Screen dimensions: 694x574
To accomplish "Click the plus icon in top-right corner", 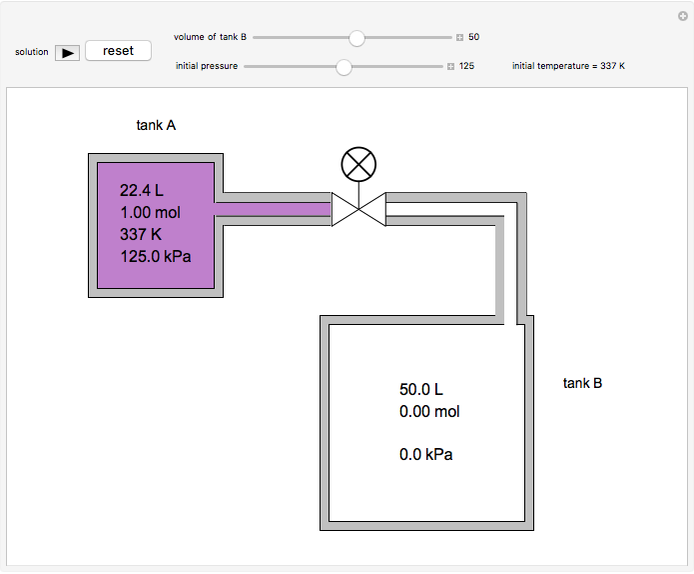I will pos(682,15).
